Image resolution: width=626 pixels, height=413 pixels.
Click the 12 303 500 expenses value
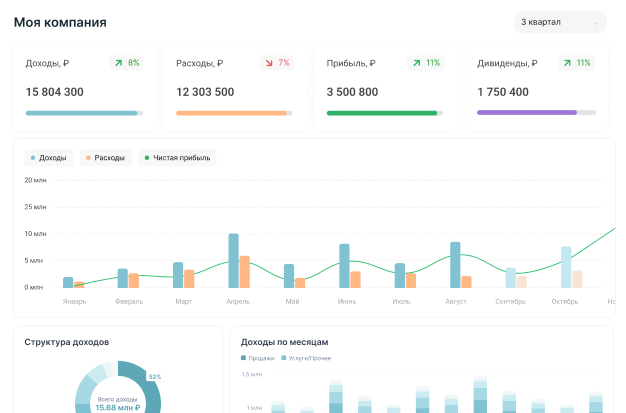[x=205, y=92]
